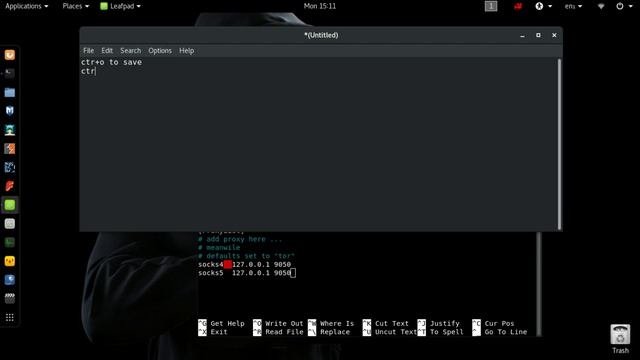Click the light gray icon below Leafpad
The image size is (640, 360).
click(x=10, y=224)
